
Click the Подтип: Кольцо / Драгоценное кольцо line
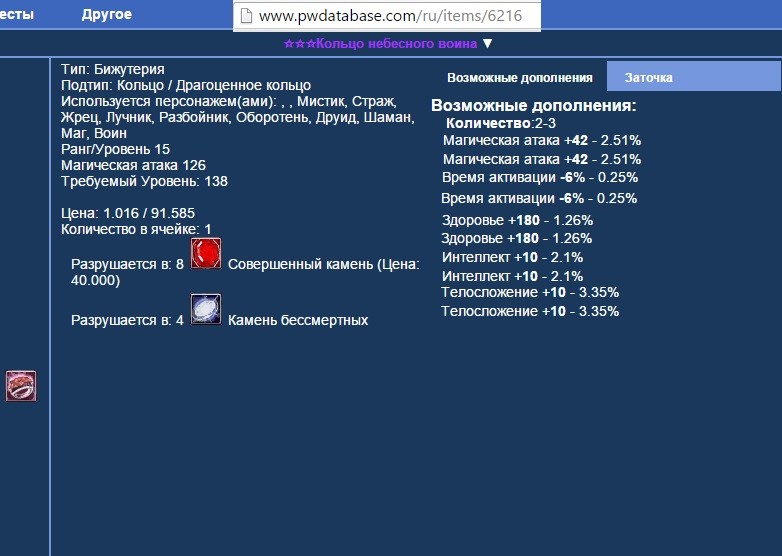186,85
